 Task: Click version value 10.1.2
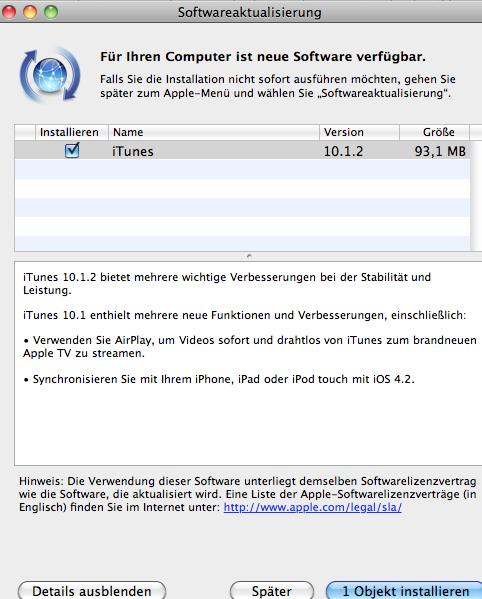tap(343, 152)
